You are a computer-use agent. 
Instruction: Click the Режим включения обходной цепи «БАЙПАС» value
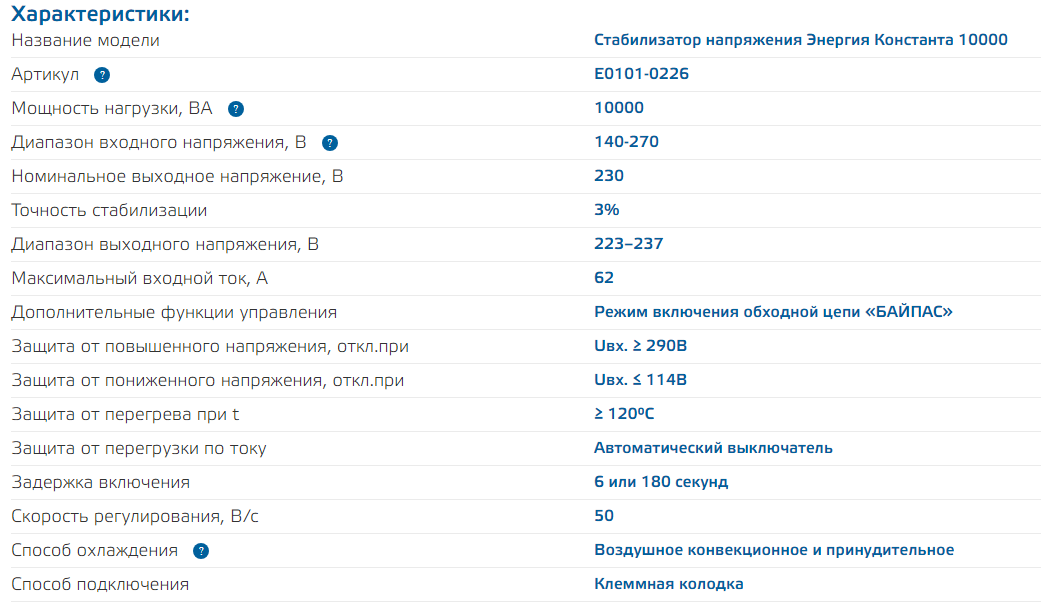coord(773,312)
